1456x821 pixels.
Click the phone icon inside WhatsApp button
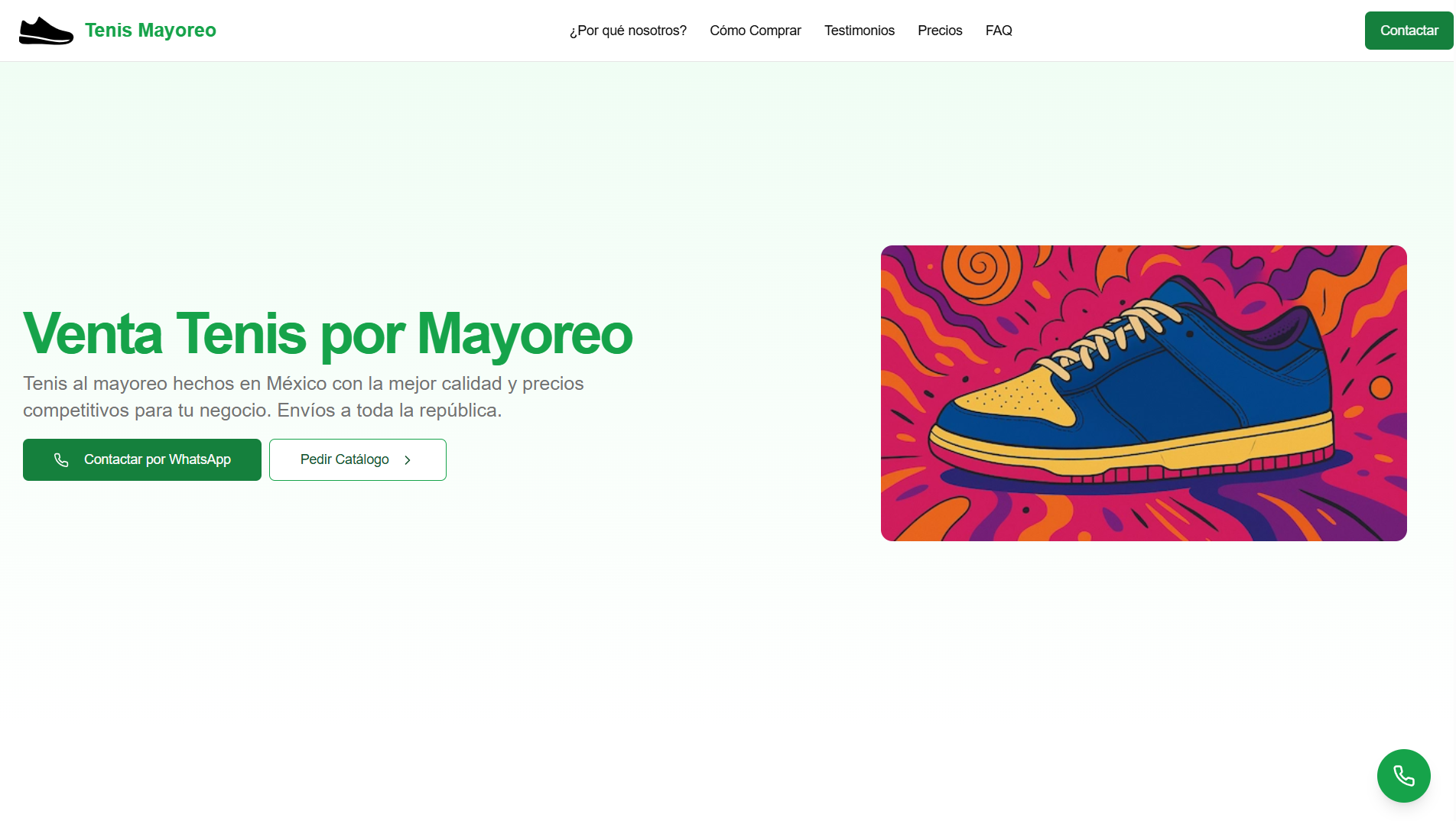click(x=61, y=459)
